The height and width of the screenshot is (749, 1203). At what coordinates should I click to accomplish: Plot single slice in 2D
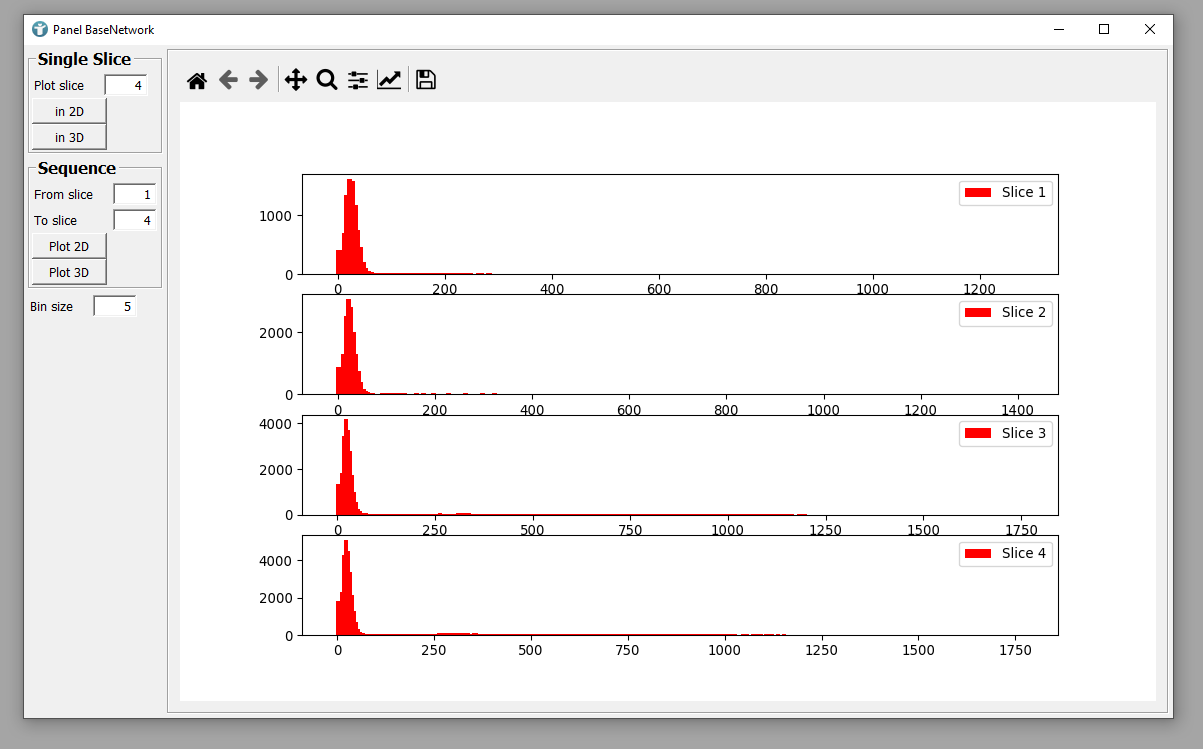coord(69,111)
